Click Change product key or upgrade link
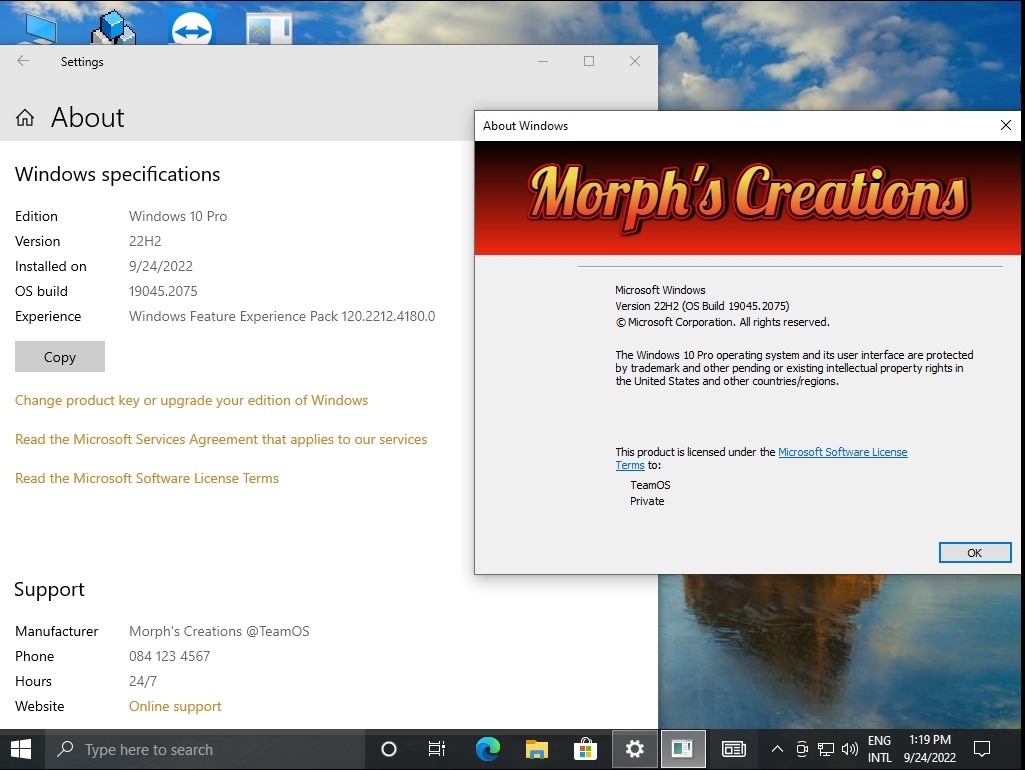Image resolution: width=1025 pixels, height=770 pixels. [x=191, y=400]
